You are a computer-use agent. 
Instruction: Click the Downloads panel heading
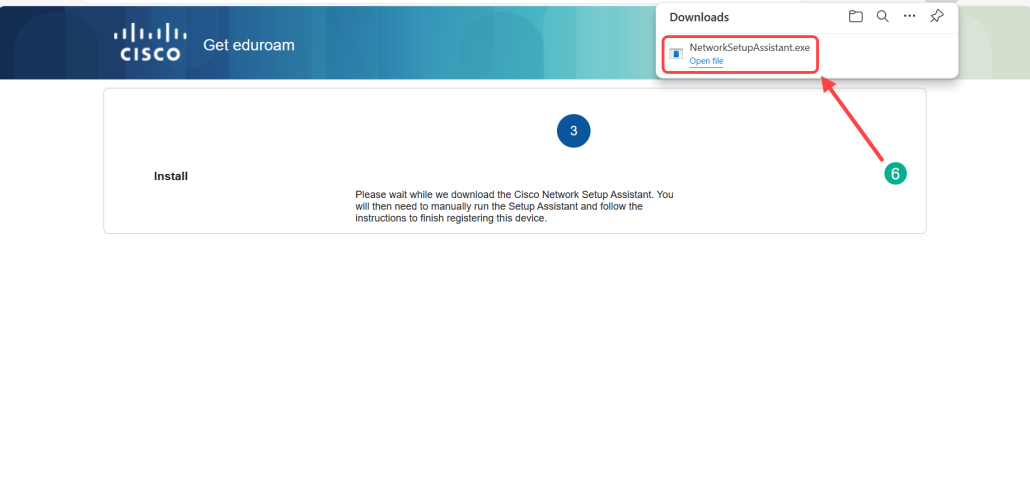coord(699,17)
